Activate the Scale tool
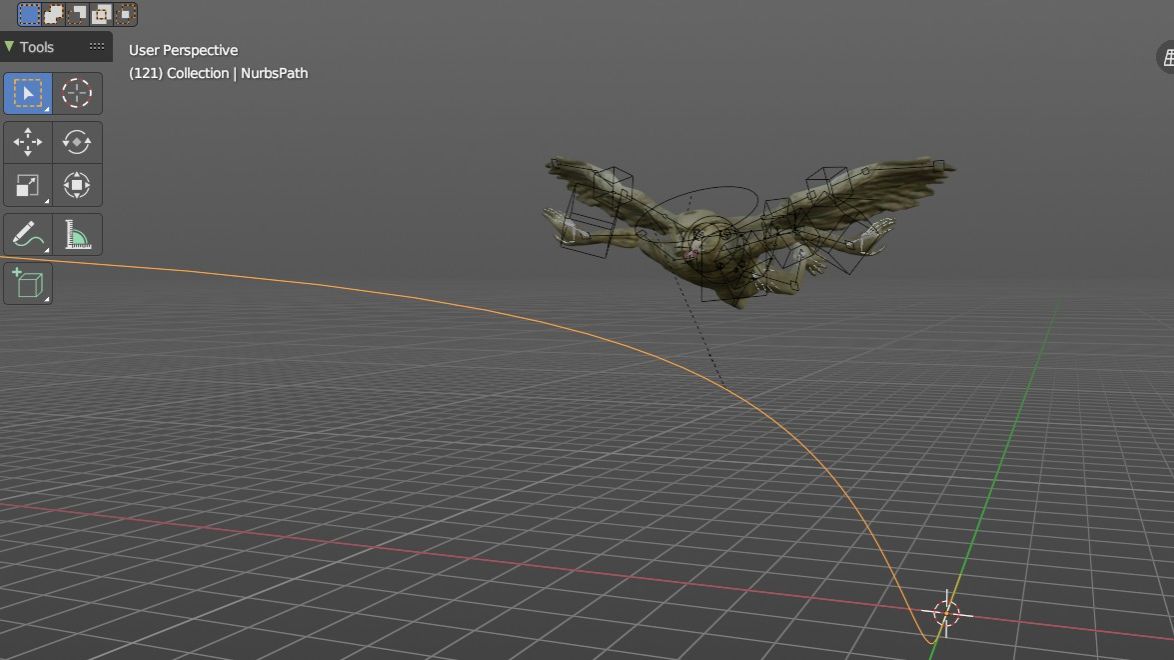Screen dimensions: 1174x660 [x=28, y=185]
